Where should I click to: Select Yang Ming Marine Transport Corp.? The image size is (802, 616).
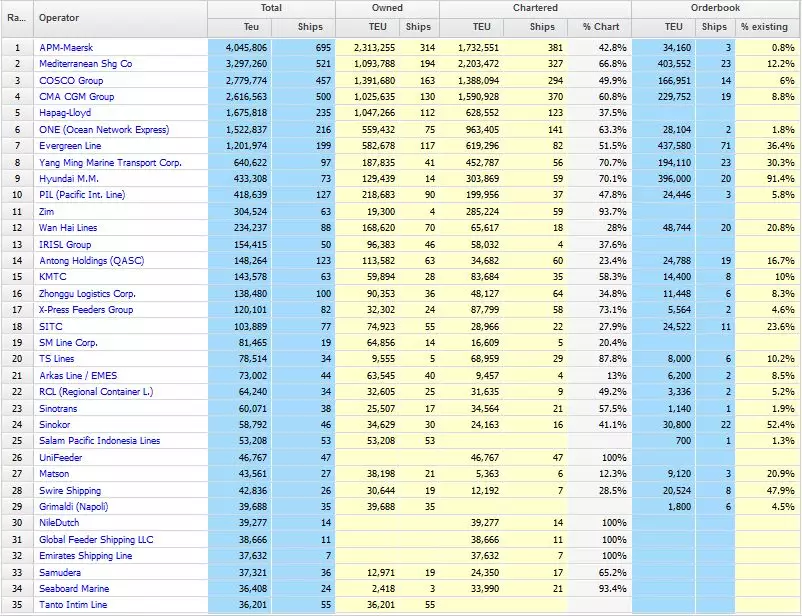(x=110, y=163)
